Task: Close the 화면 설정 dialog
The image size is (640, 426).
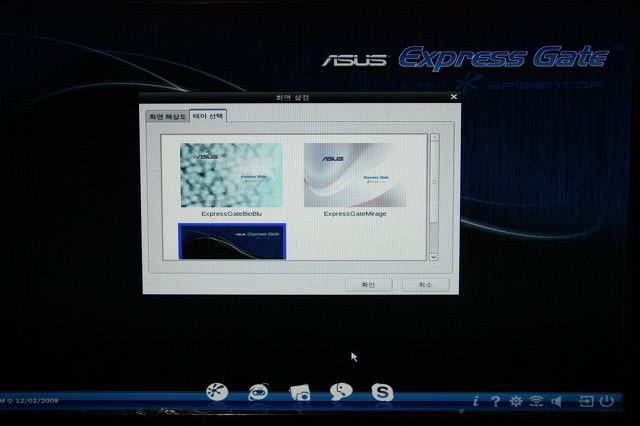Action: (454, 97)
